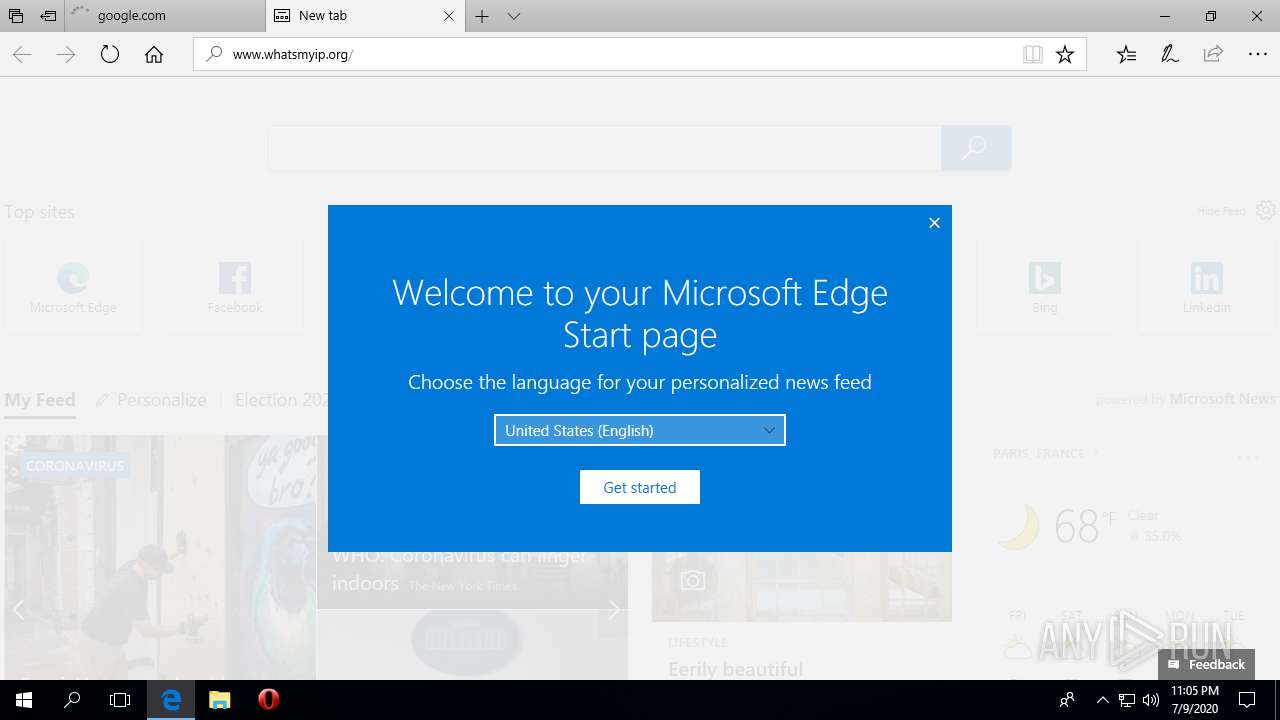Click the feed settings gear icon

click(1266, 210)
